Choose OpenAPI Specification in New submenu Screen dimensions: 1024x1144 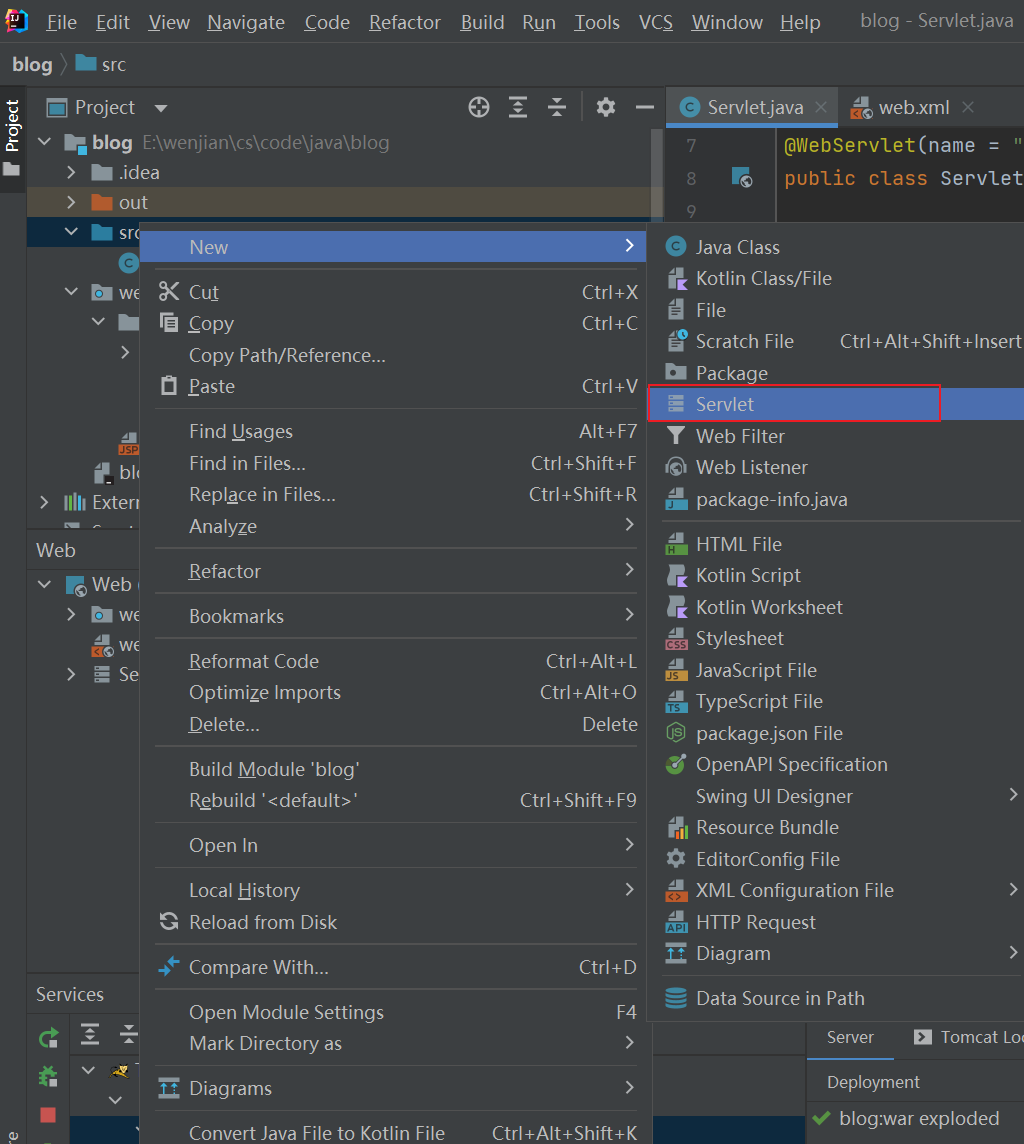tap(835, 765)
